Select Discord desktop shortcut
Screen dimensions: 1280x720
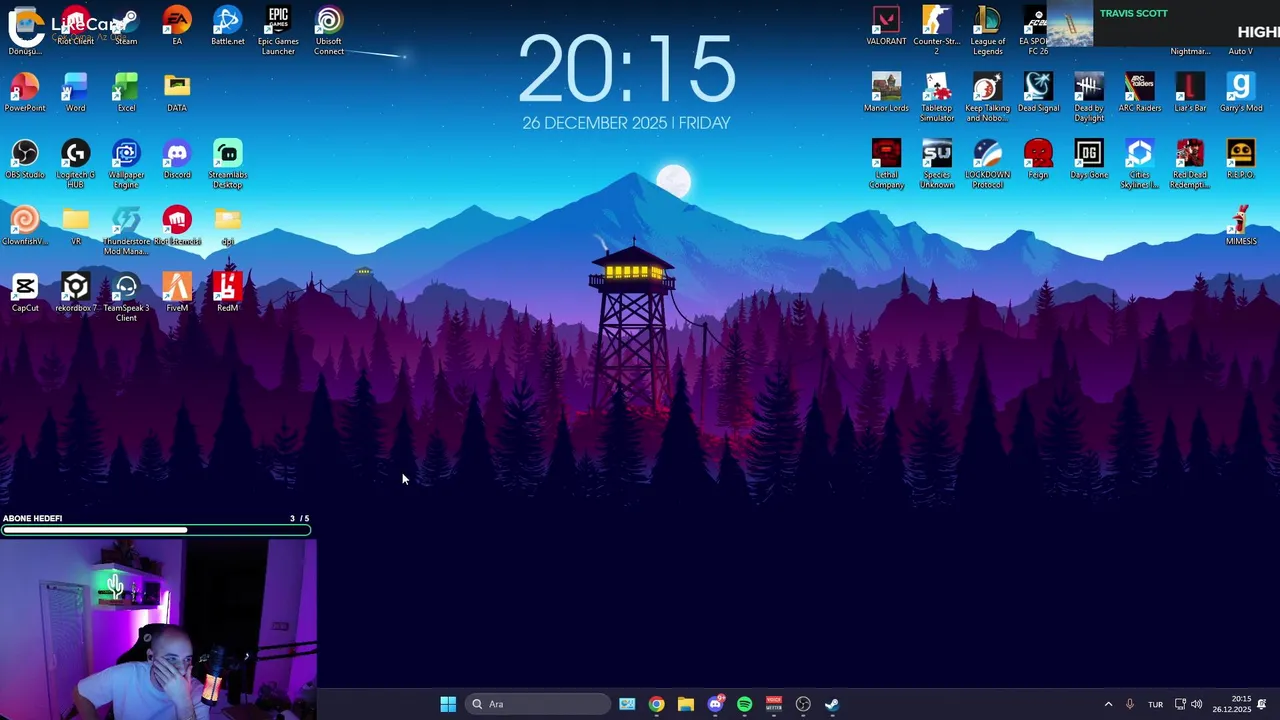177,160
